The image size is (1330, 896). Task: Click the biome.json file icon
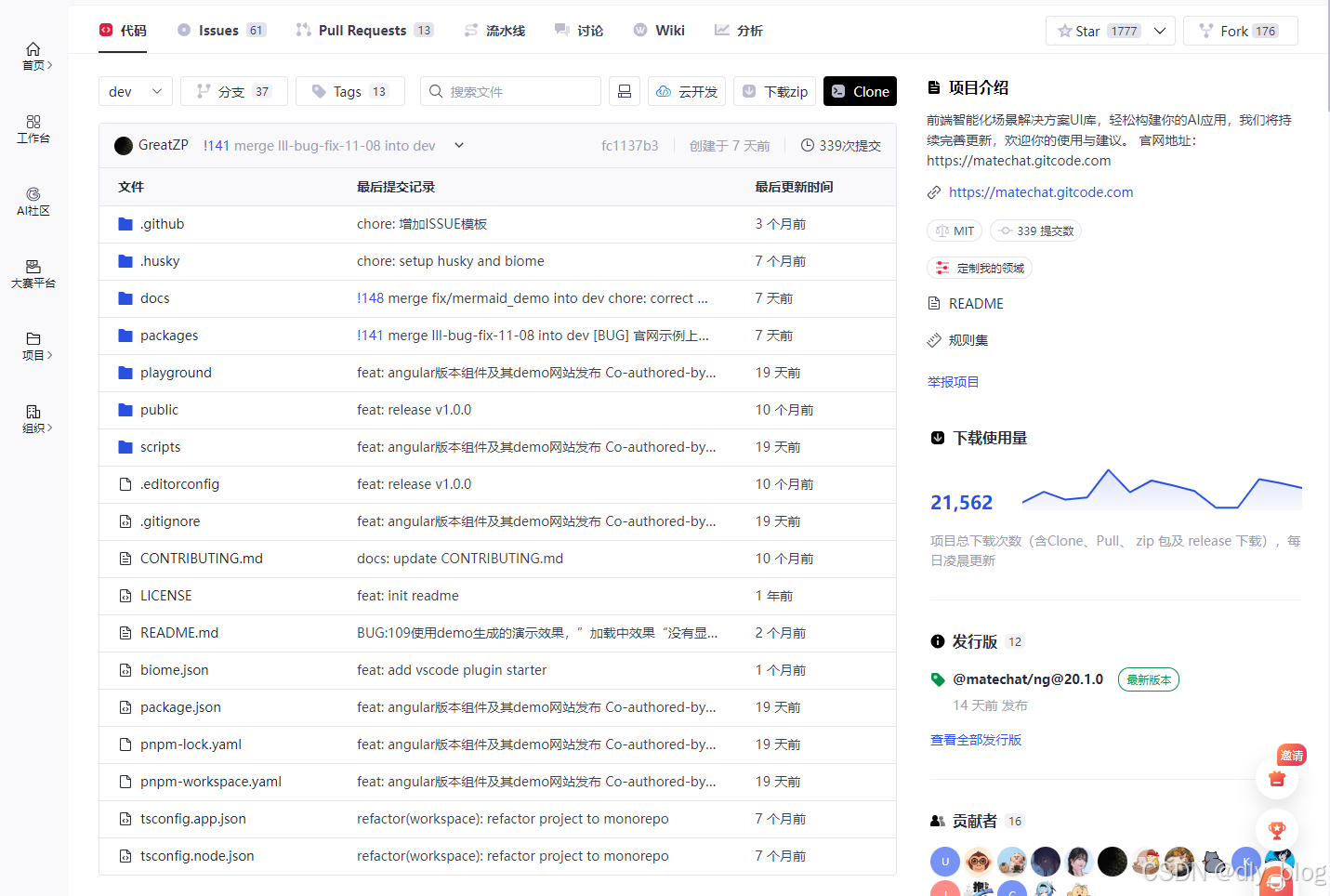click(x=125, y=670)
